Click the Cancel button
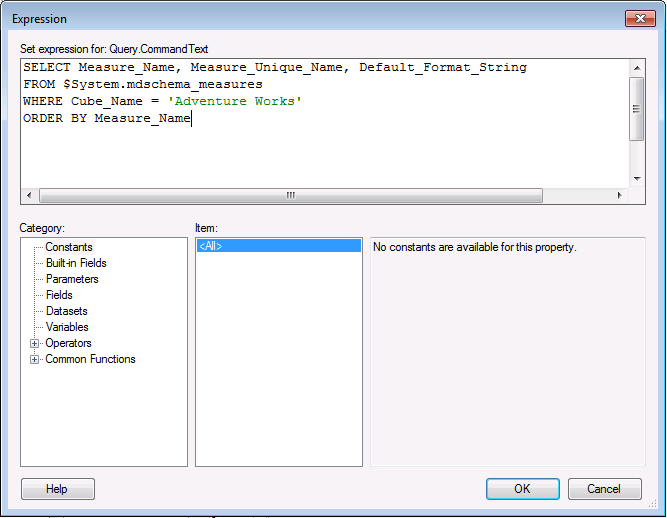The width and height of the screenshot is (667, 518). [x=604, y=489]
